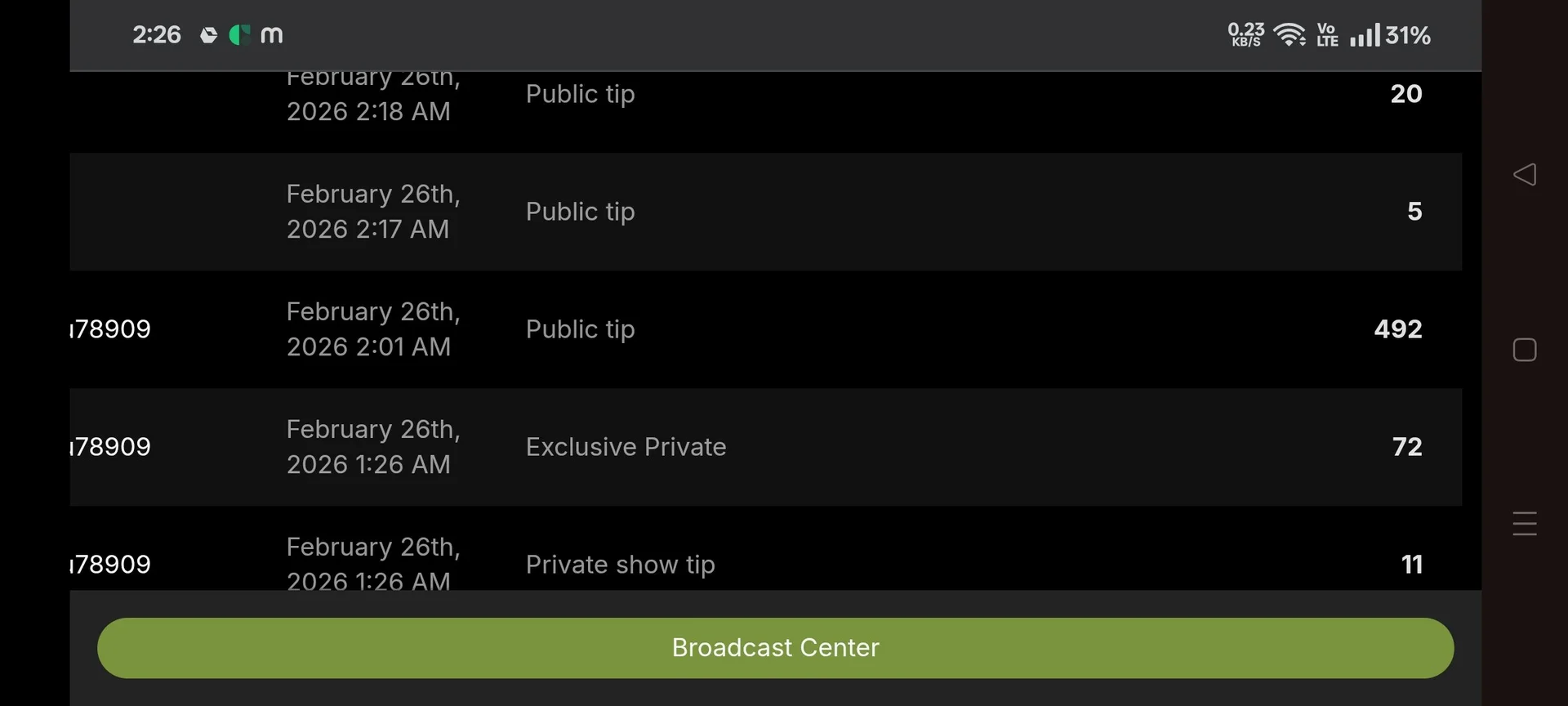Tap the Wi-Fi status icon
Screen dimensions: 1568x706
1290,35
